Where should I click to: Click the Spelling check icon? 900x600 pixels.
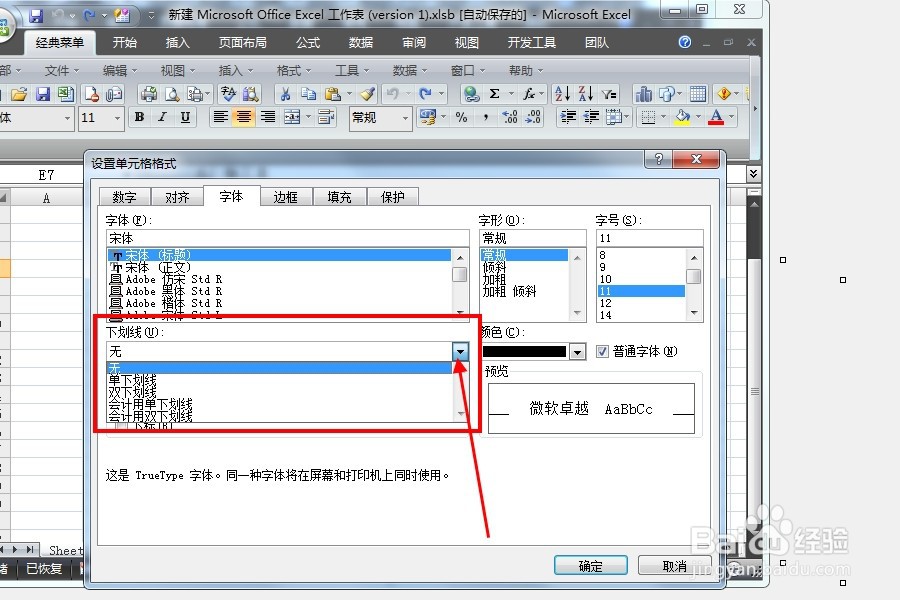point(228,94)
